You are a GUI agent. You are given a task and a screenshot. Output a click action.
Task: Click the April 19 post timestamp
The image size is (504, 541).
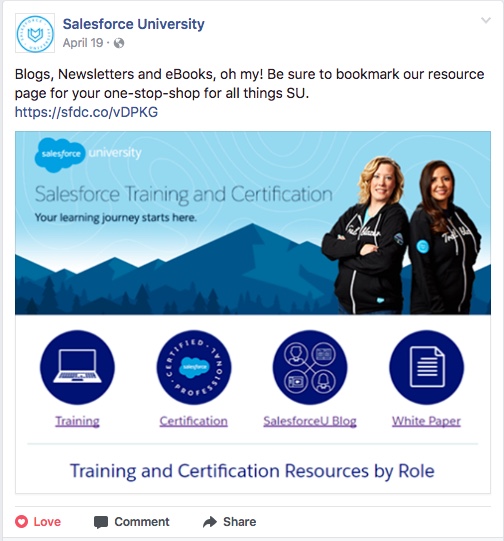click(x=83, y=43)
